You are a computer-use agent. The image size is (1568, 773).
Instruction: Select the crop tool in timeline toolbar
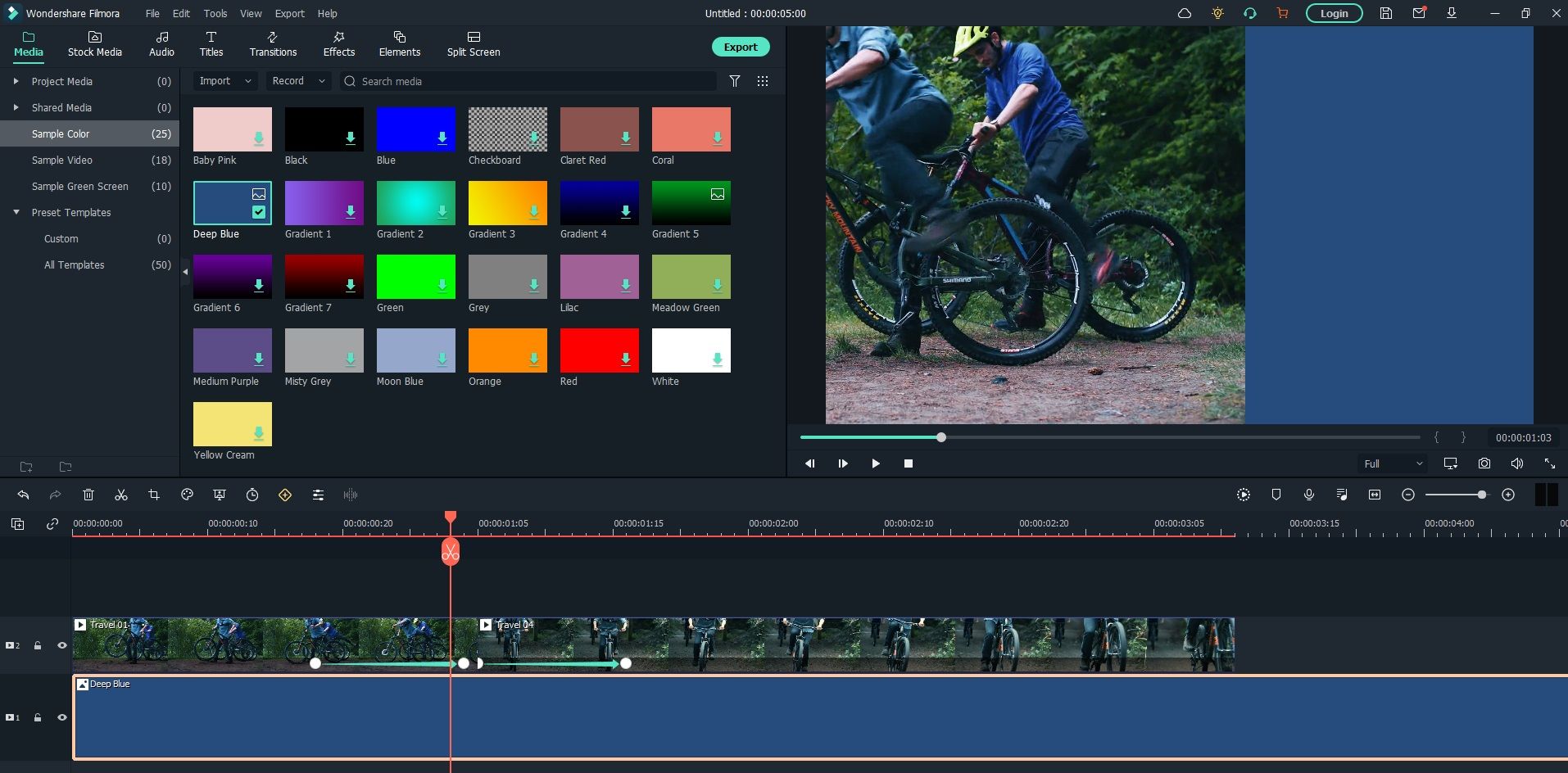(154, 495)
